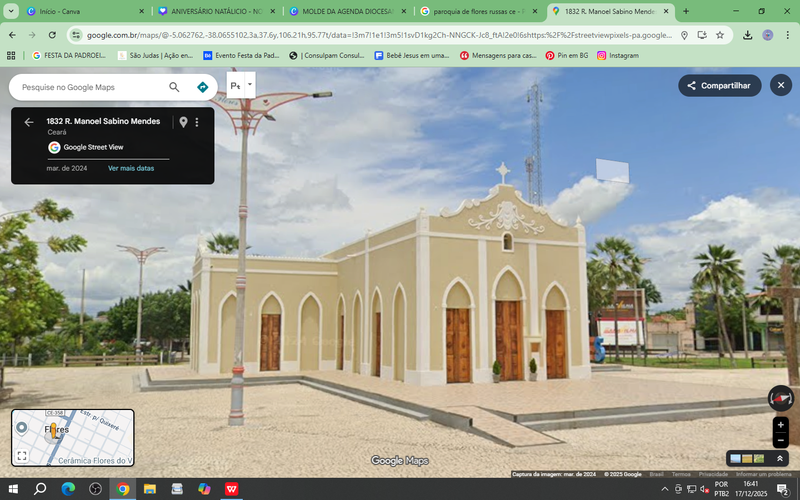Click the Google Street View logo icon
The height and width of the screenshot is (500, 800).
[54, 147]
